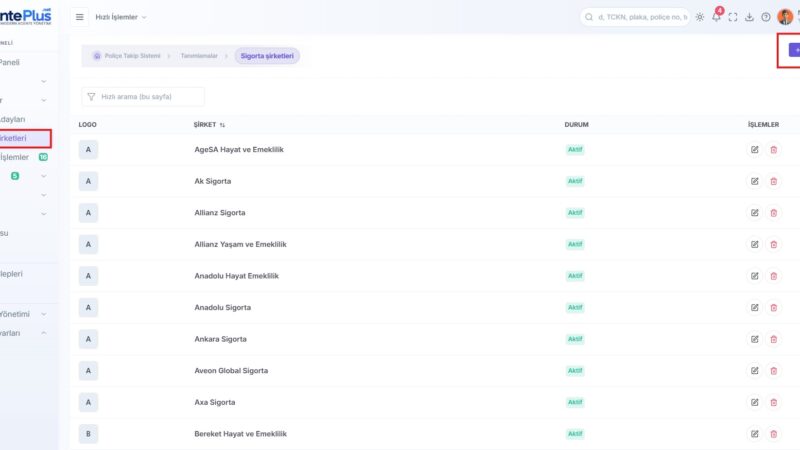Edit the Ankara Sigorta row
Viewport: 800px width, 450px height.
click(x=754, y=339)
